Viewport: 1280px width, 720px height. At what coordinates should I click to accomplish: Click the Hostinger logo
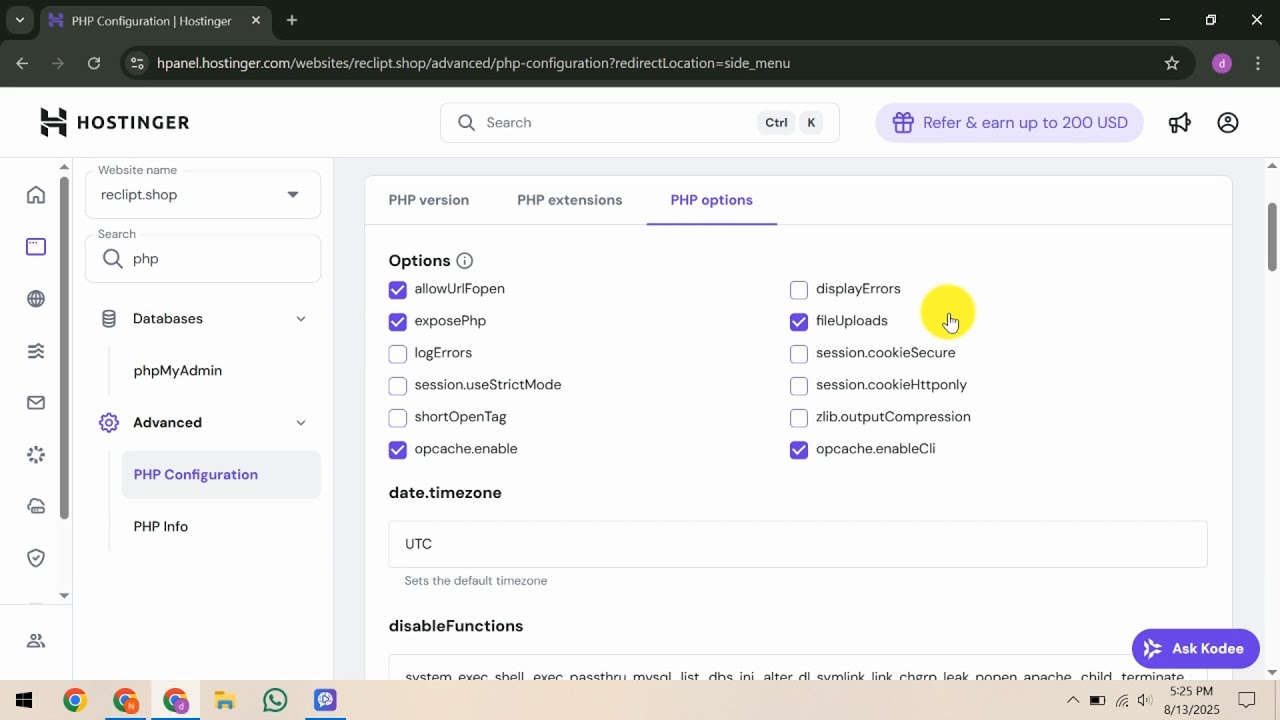tap(114, 122)
